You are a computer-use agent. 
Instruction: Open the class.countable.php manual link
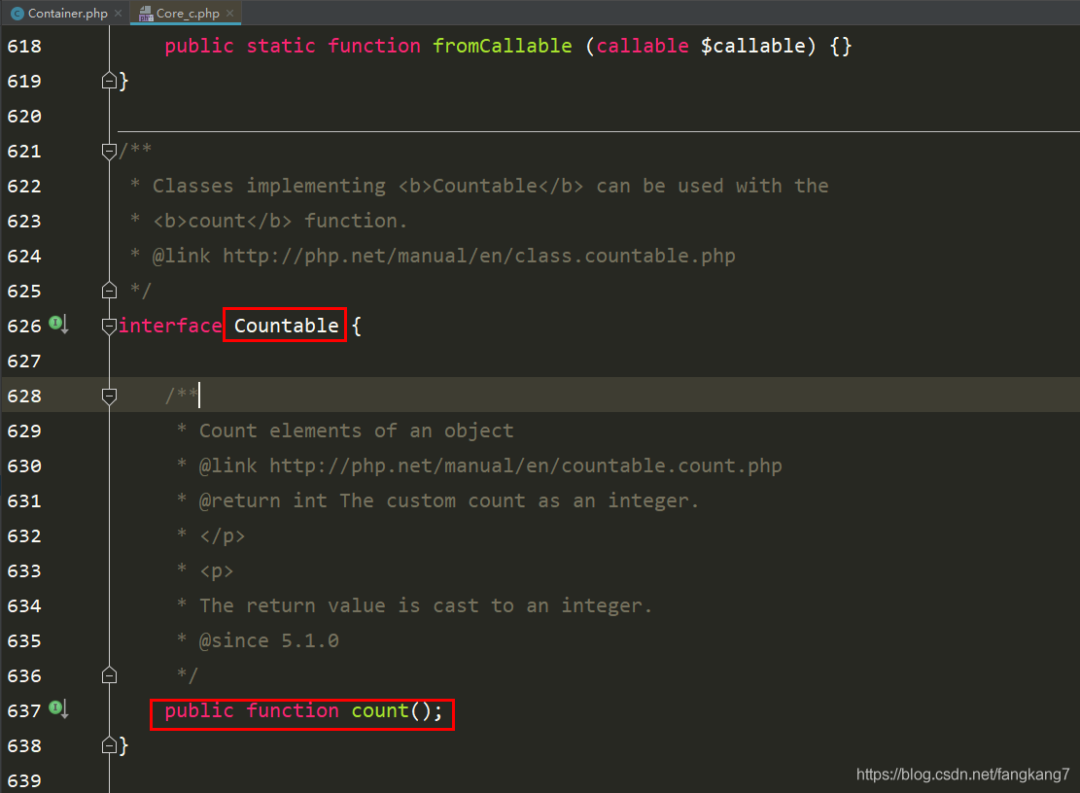(479, 256)
